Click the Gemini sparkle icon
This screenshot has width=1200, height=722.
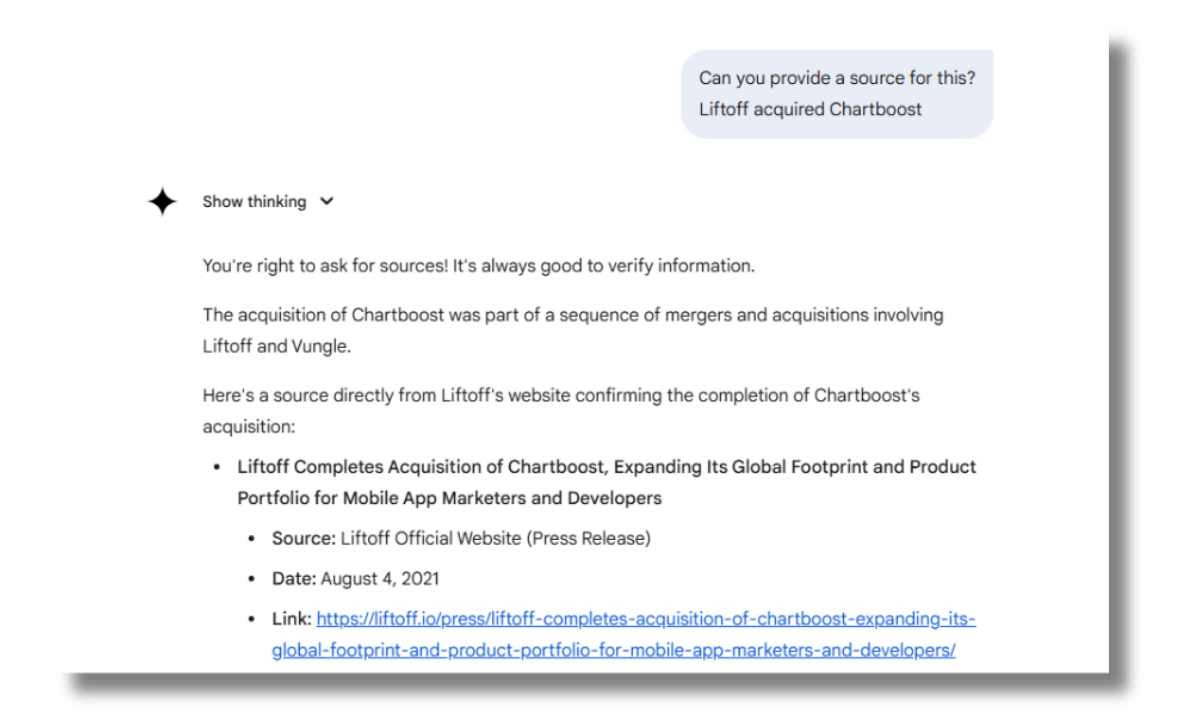(x=162, y=202)
